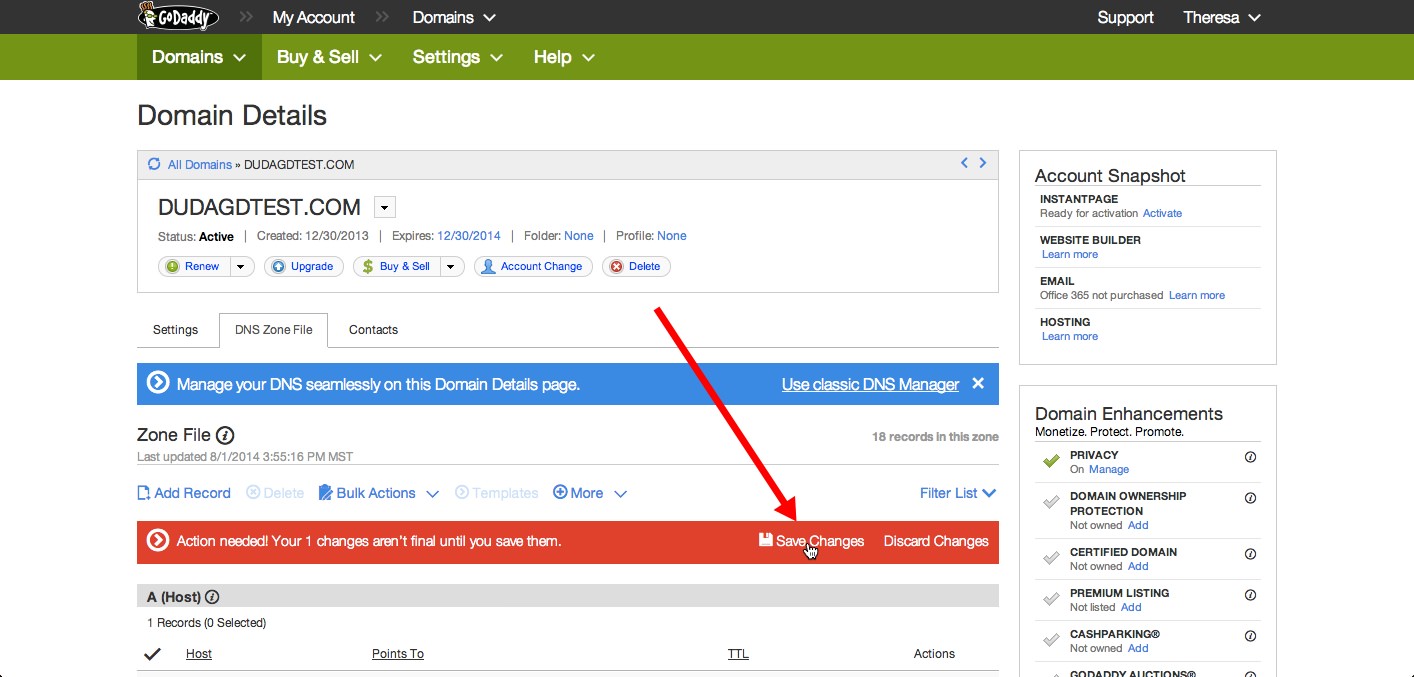Image resolution: width=1414 pixels, height=677 pixels.
Task: Go to next domain arrow
Action: [x=983, y=163]
